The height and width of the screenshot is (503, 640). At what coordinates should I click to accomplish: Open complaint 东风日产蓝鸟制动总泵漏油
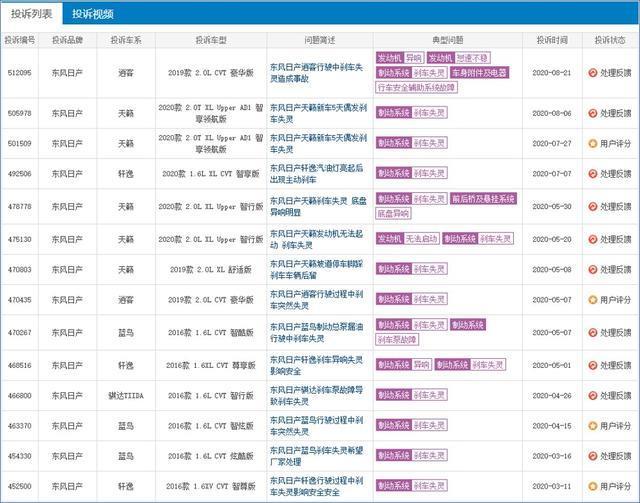coord(317,333)
